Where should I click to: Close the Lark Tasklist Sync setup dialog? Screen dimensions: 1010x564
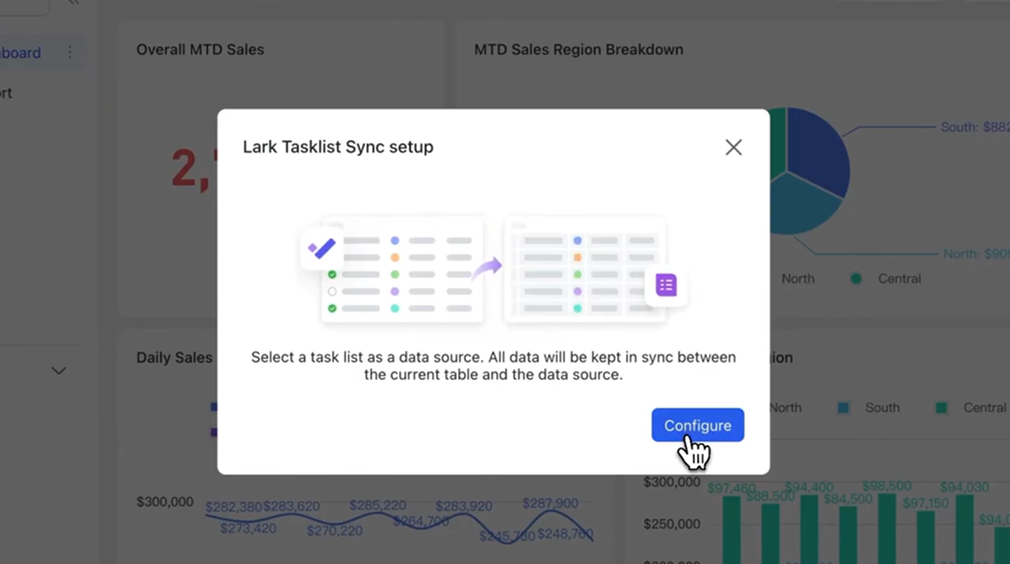(x=733, y=147)
